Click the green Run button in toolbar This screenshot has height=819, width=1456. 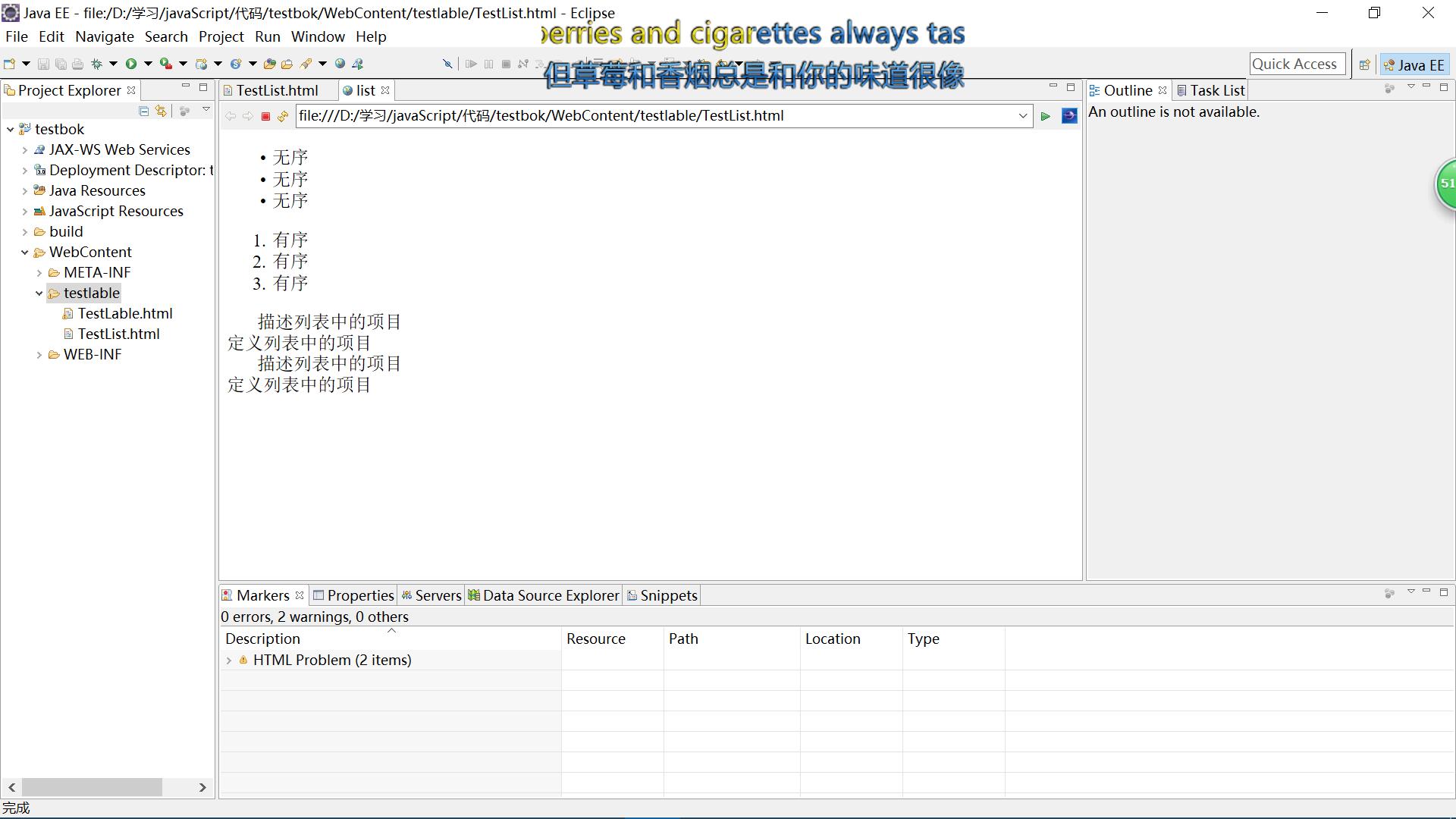(x=131, y=64)
